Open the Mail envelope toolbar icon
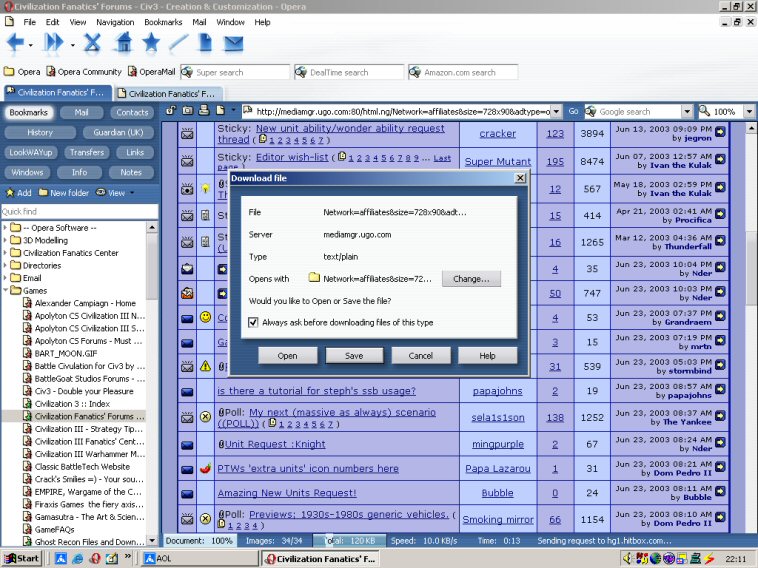Screen dimensions: 758x568 (233, 44)
